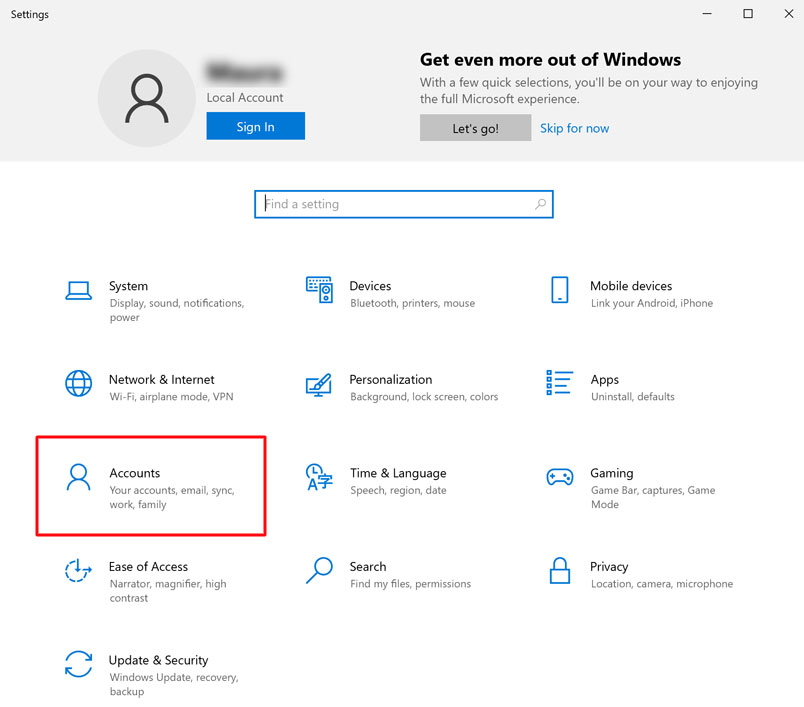Image resolution: width=804 pixels, height=707 pixels.
Task: Open the Network & Internet globe icon
Action: 78,383
